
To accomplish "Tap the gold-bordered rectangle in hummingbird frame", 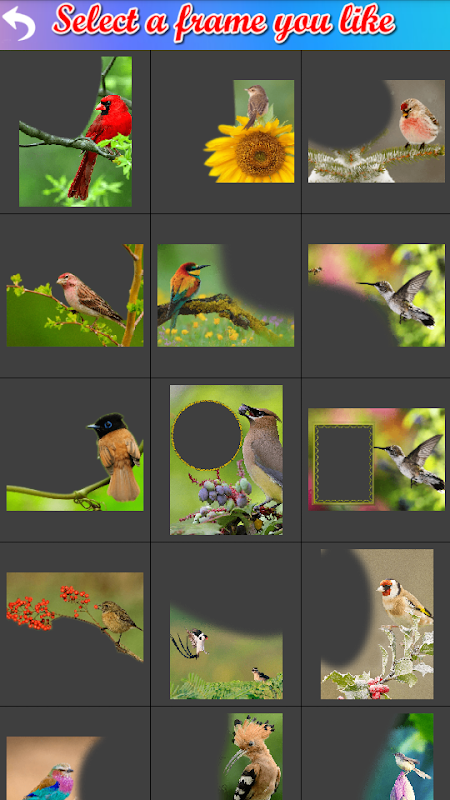I will pyautogui.click(x=344, y=464).
